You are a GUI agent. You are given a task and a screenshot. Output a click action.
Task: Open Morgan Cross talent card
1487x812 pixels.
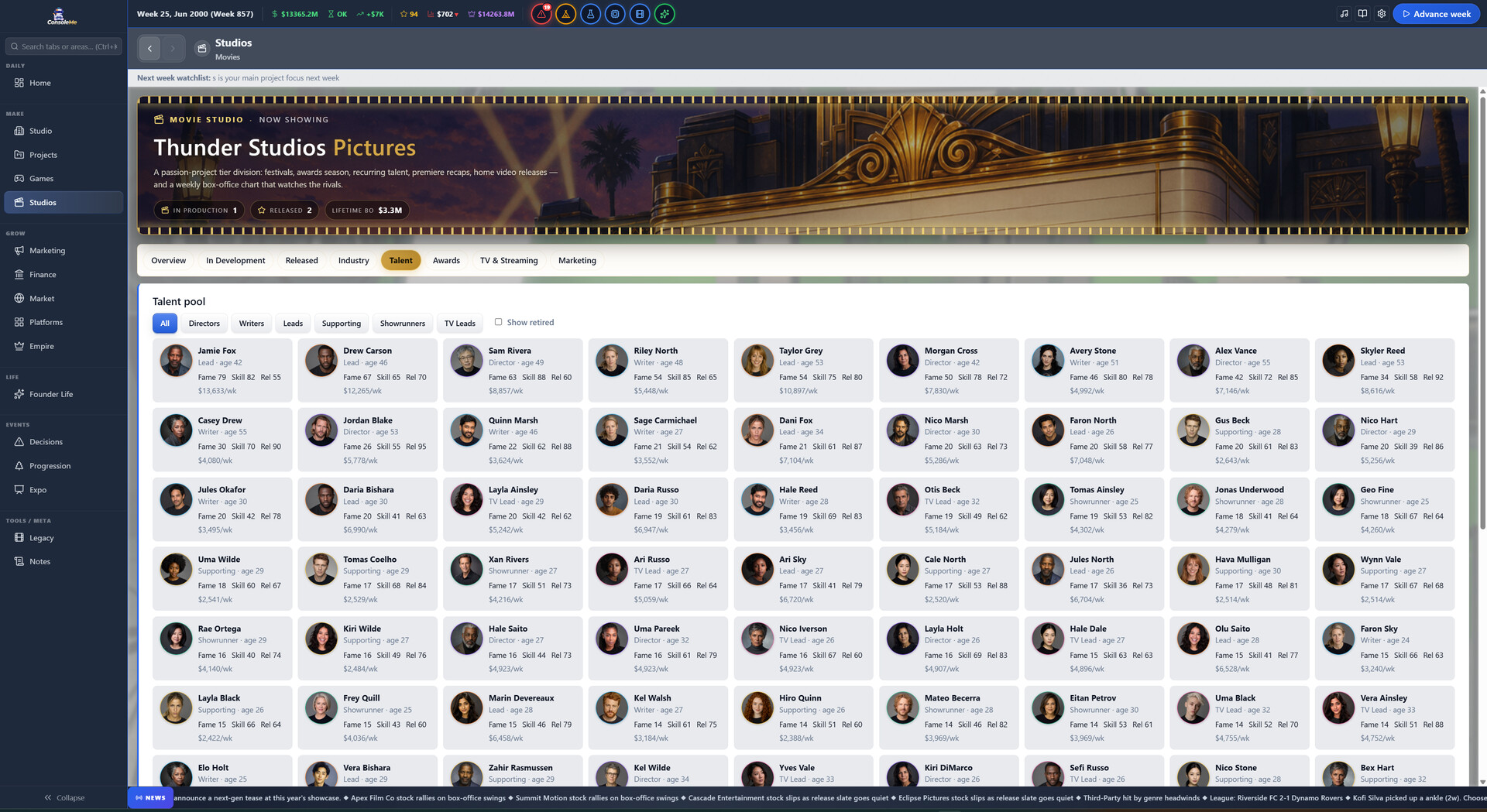pos(949,370)
